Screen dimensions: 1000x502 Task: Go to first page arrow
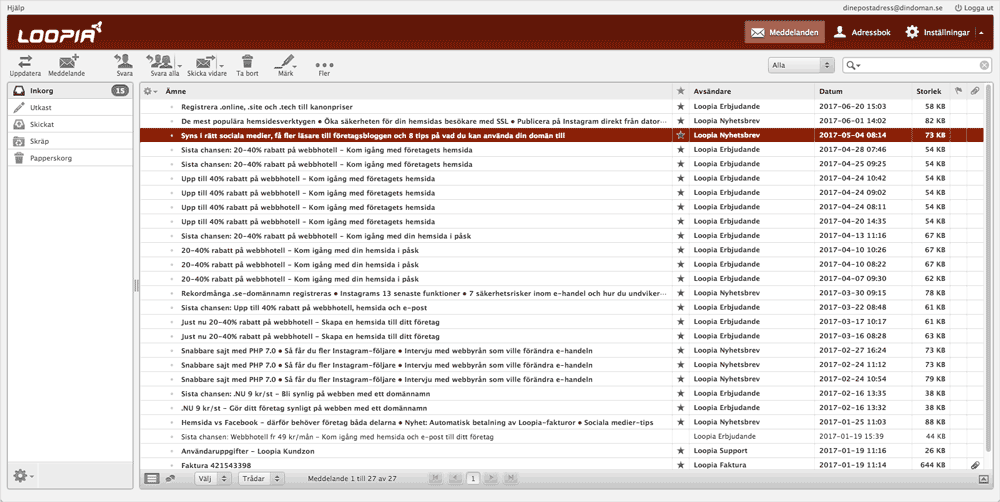(x=435, y=478)
